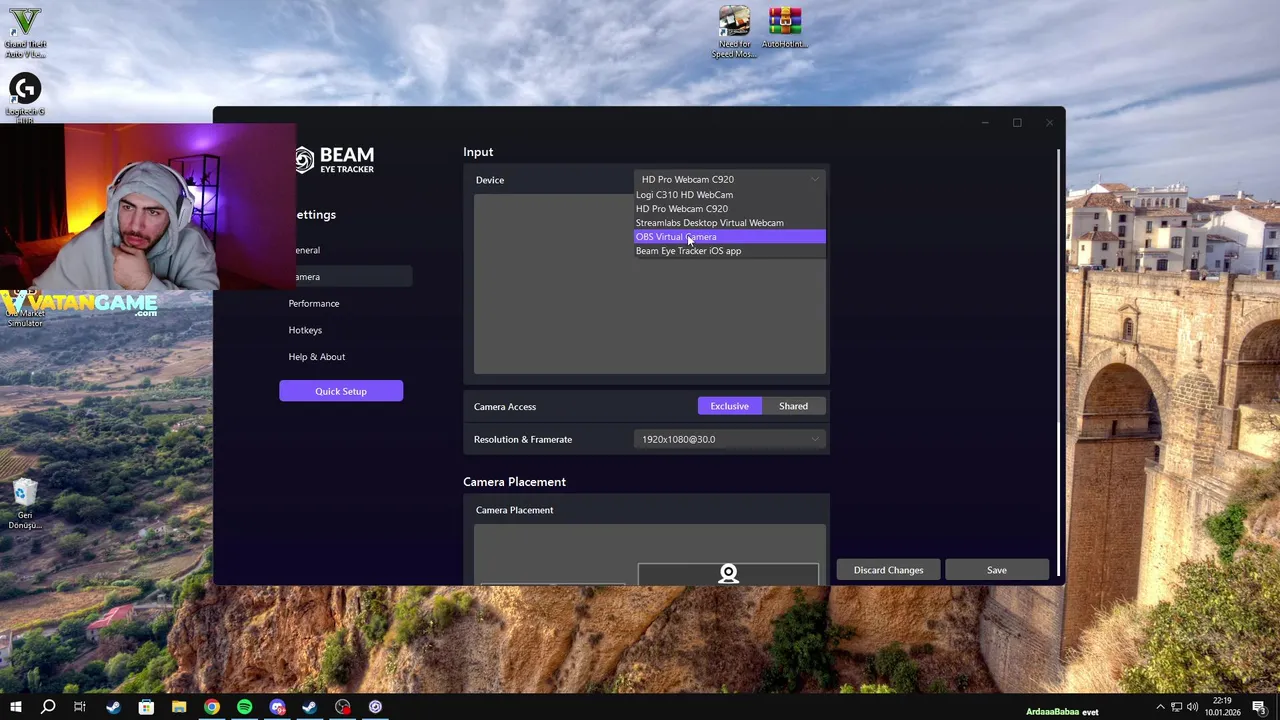
Task: Choose HD Pro Webcam C920 list option
Action: (x=730, y=209)
